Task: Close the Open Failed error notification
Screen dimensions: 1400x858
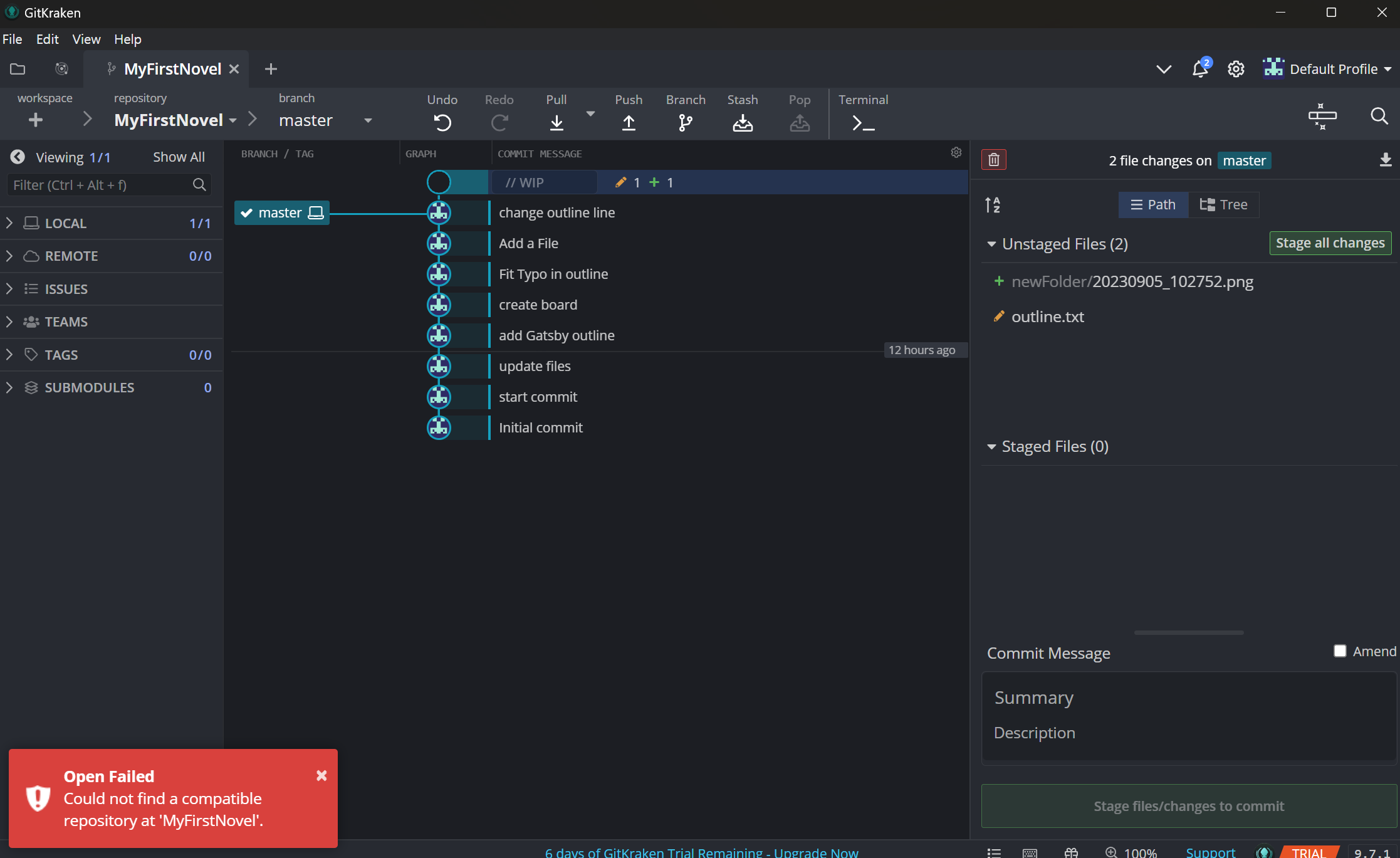Action: tap(321, 776)
